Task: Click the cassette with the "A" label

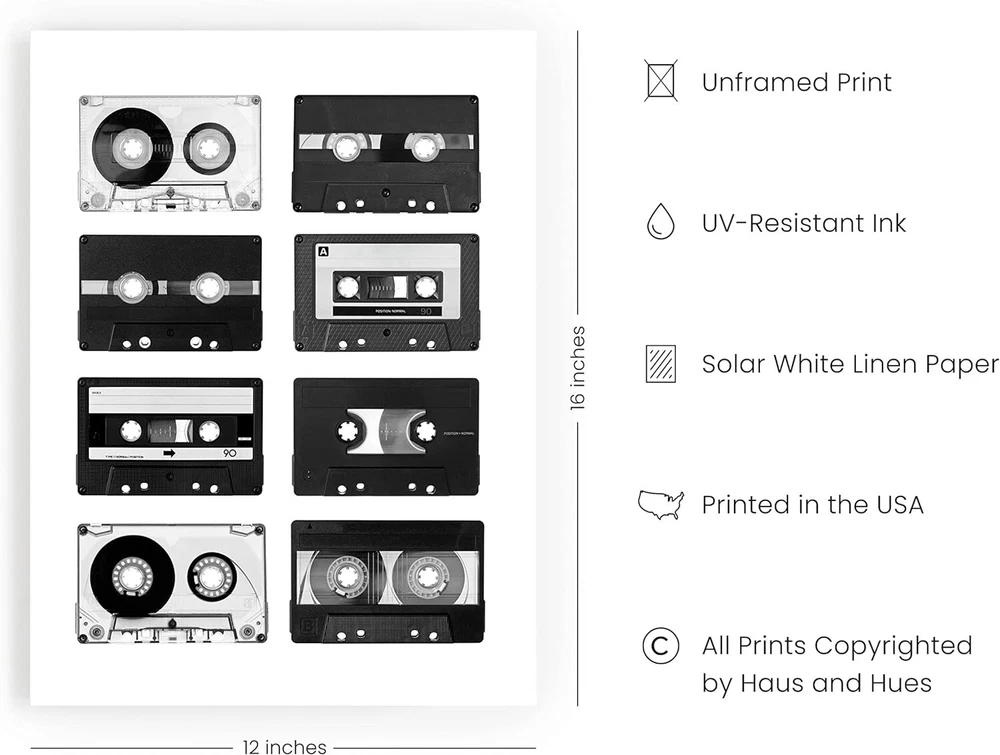Action: [386, 292]
